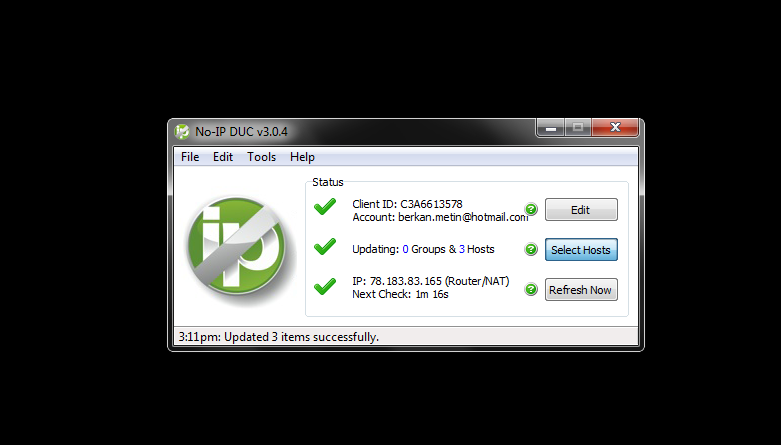The width and height of the screenshot is (781, 445).
Task: Open the File menu
Action: click(190, 157)
